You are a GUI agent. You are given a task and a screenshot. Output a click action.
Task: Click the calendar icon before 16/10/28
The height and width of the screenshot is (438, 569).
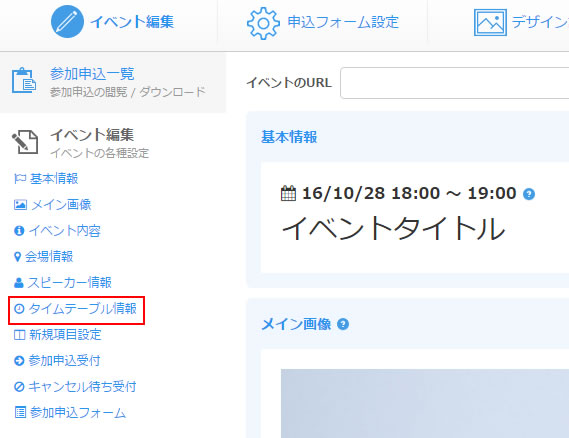pos(288,193)
